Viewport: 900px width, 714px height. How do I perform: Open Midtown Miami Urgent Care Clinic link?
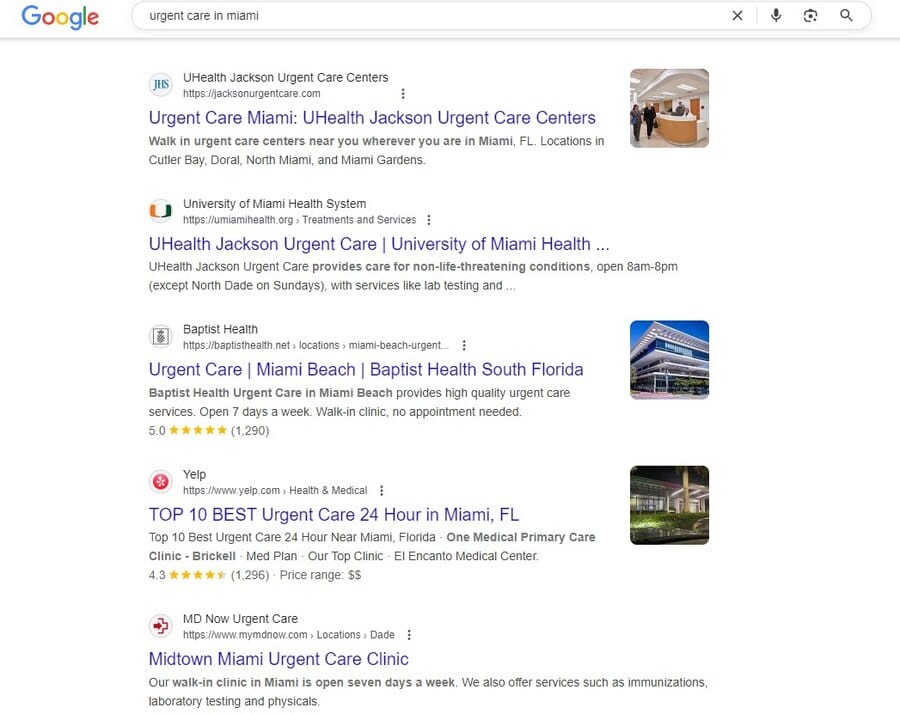[278, 659]
